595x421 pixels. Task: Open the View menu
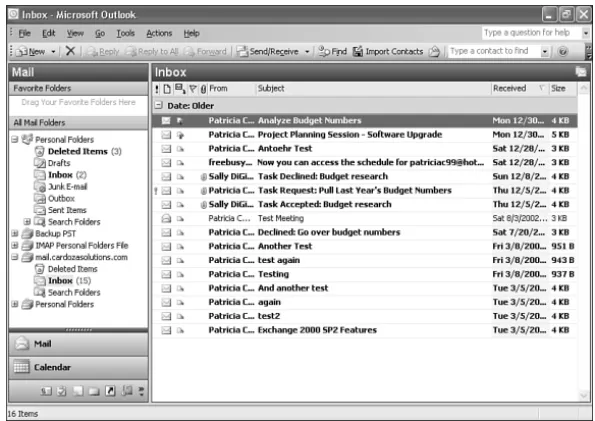[75, 33]
